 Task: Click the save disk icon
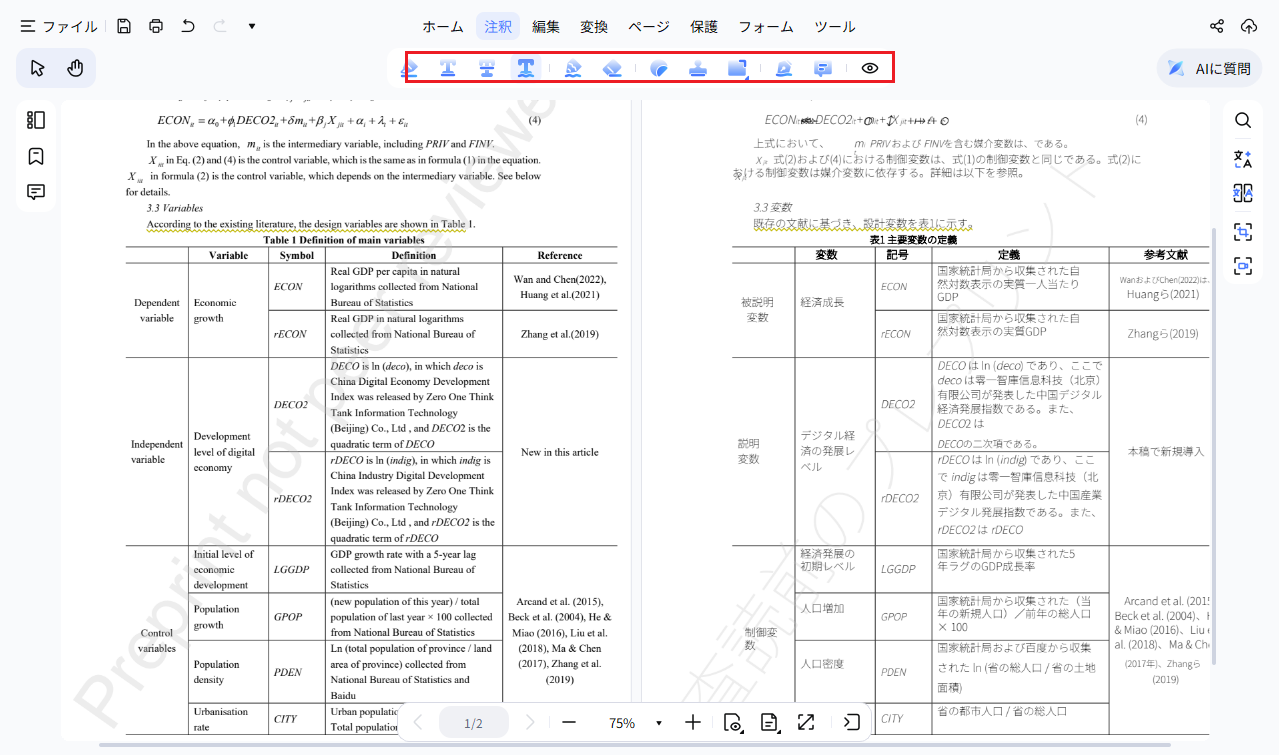pyautogui.click(x=123, y=26)
